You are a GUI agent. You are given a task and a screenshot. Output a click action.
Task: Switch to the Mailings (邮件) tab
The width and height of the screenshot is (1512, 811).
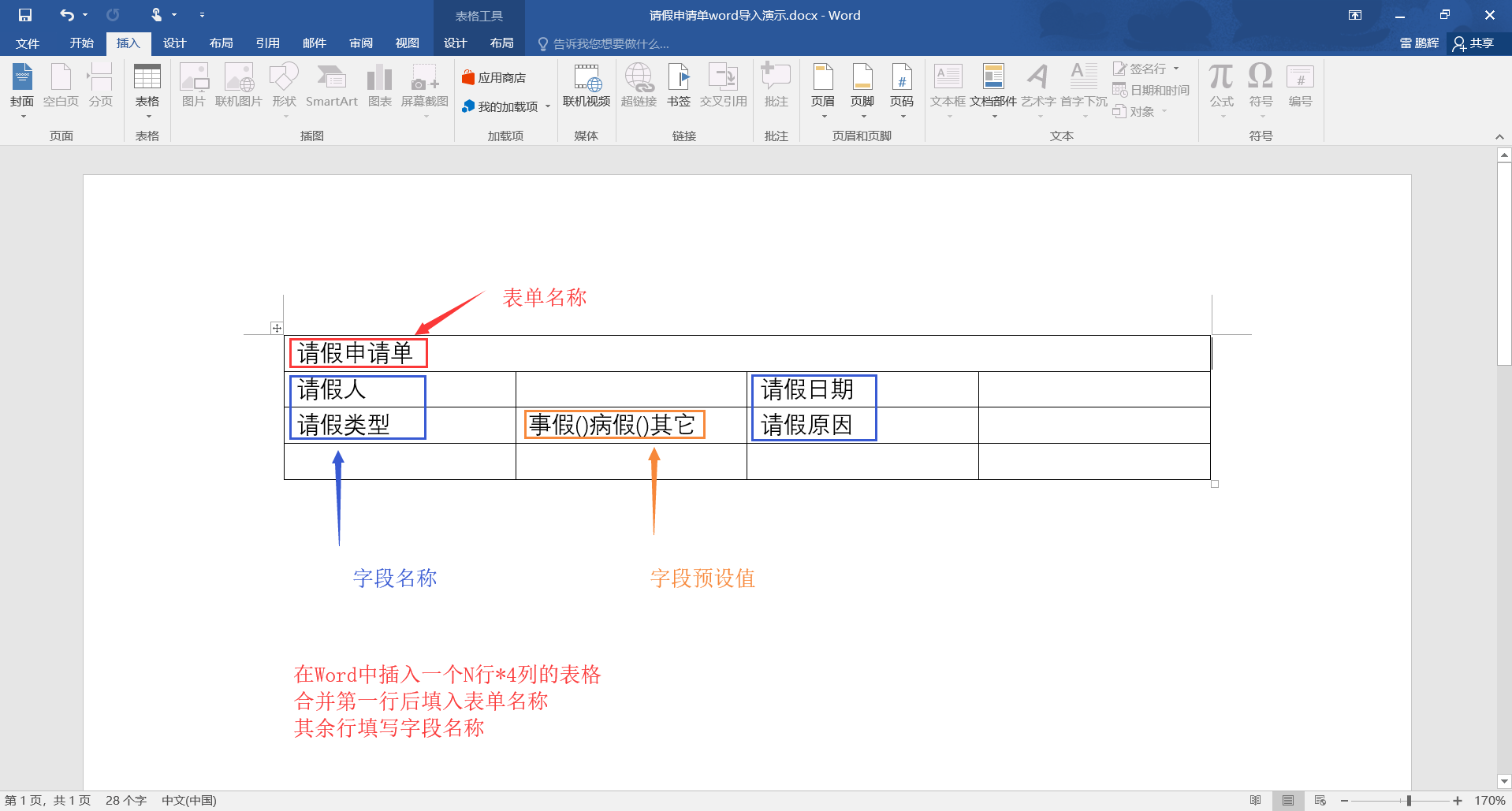(x=315, y=43)
